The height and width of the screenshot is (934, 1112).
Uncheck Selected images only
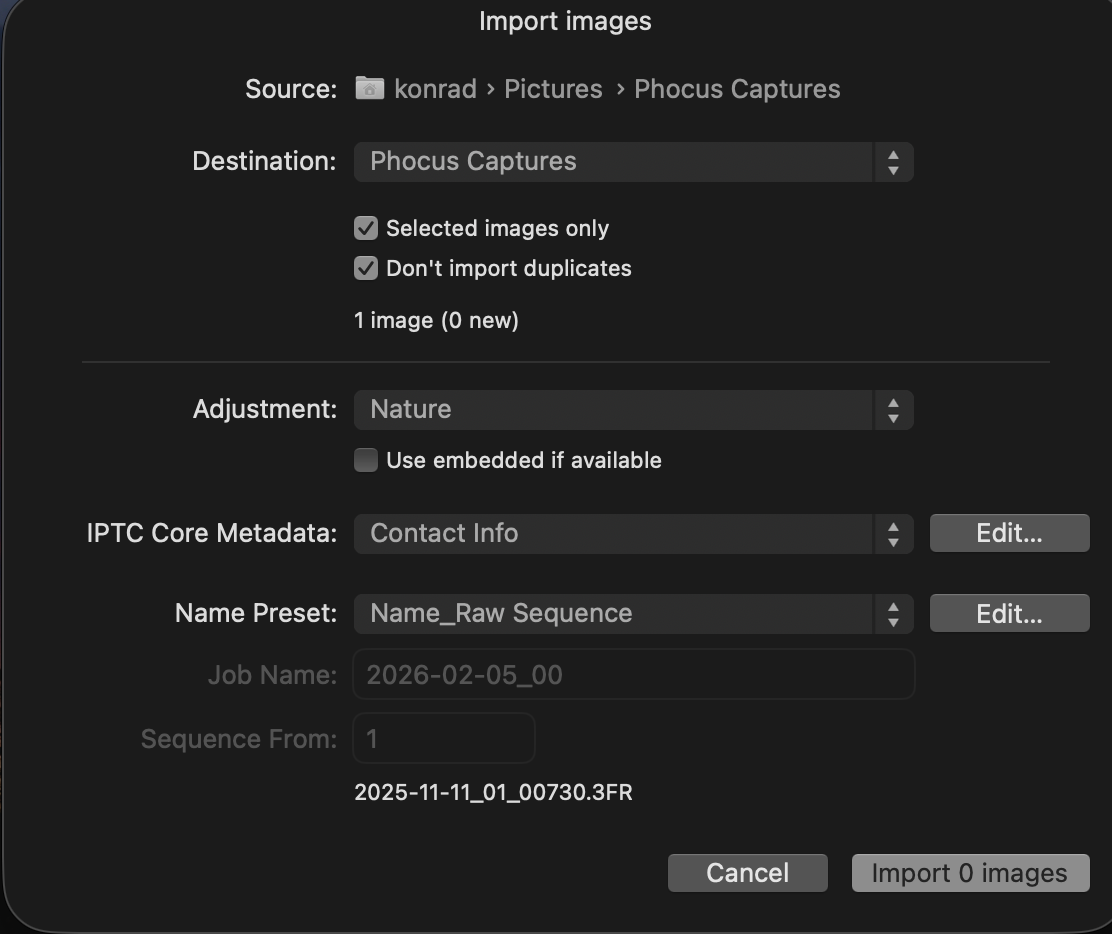[x=366, y=228]
